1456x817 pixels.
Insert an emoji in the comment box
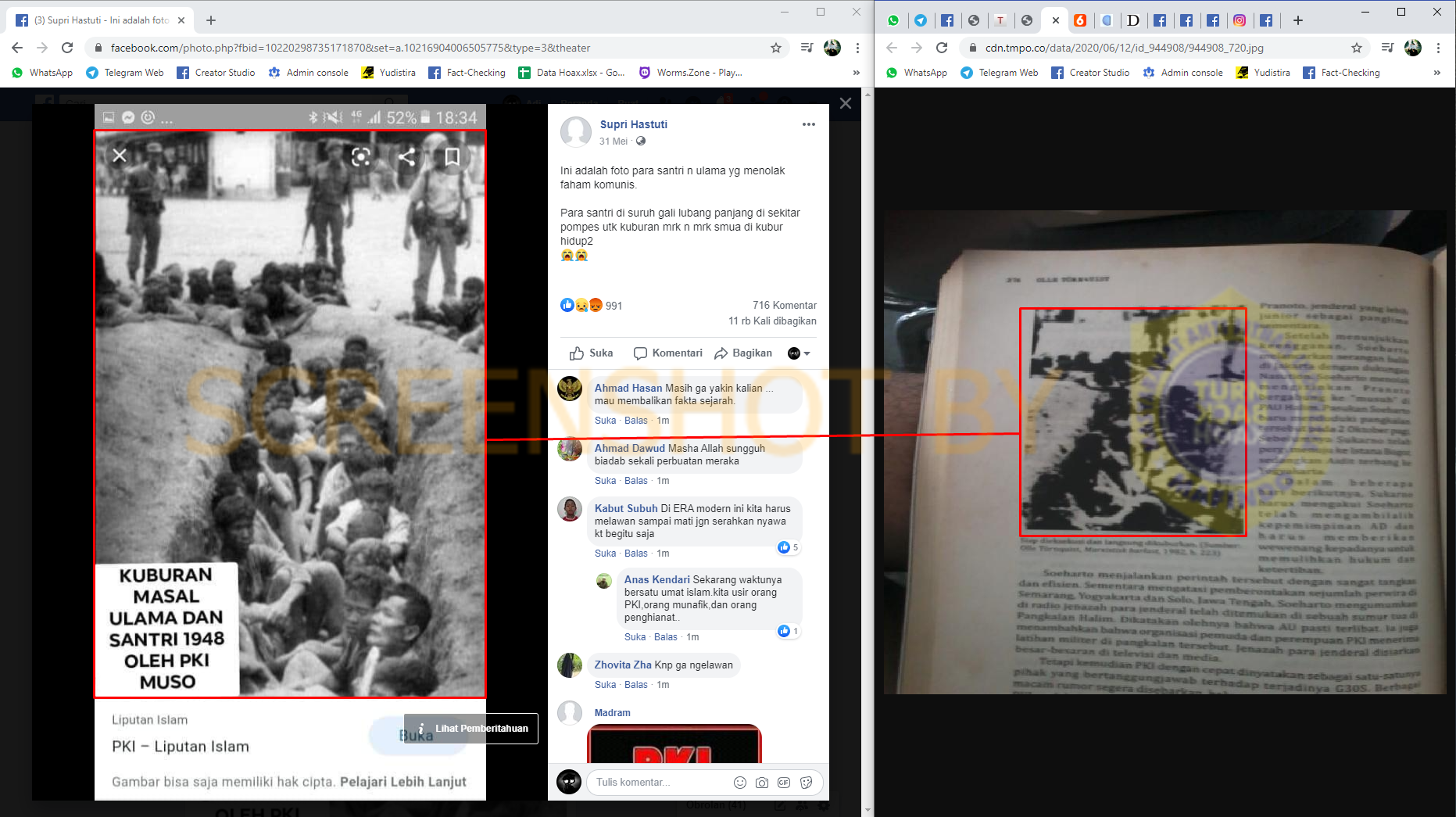pyautogui.click(x=740, y=783)
